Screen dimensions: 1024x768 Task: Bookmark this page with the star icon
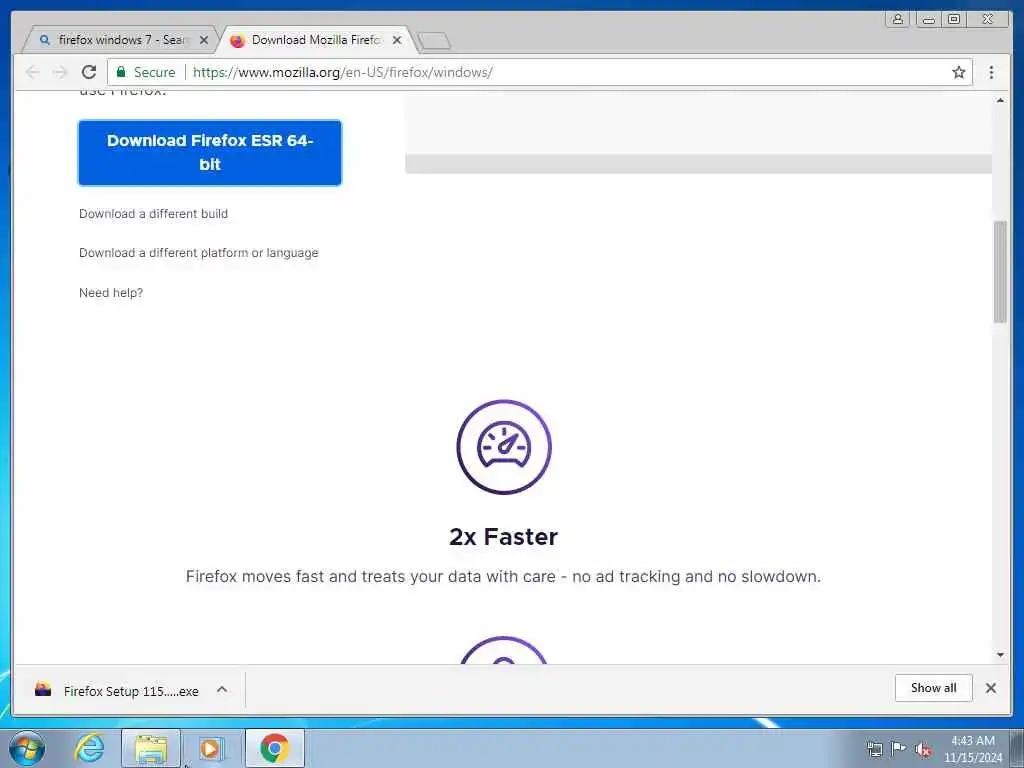tap(958, 72)
